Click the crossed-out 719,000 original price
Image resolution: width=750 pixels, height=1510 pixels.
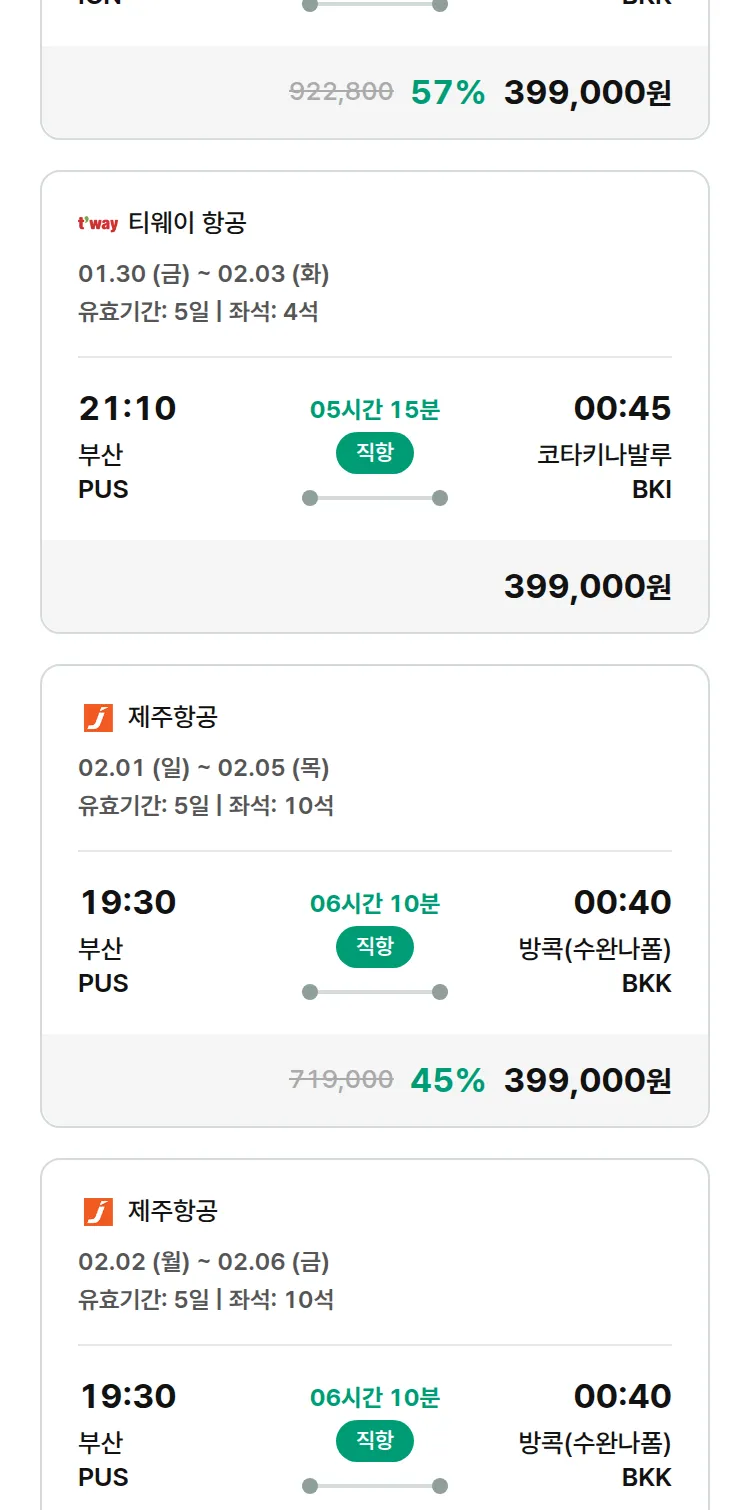pyautogui.click(x=341, y=1080)
